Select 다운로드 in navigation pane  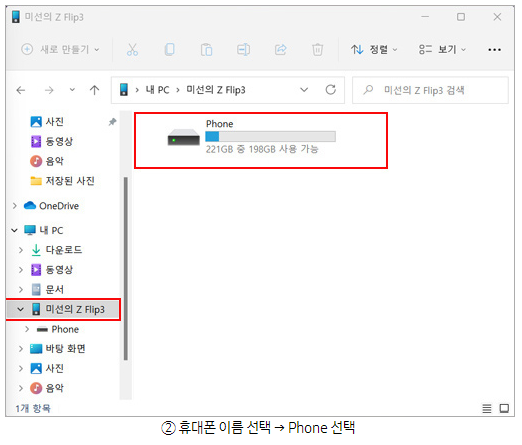(56, 250)
